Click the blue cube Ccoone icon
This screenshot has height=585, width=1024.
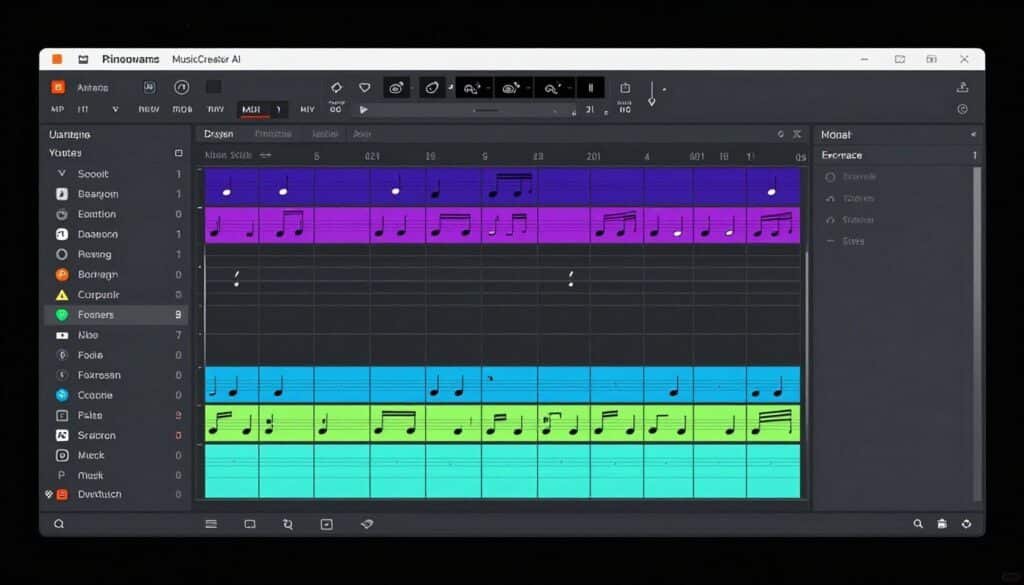61,395
